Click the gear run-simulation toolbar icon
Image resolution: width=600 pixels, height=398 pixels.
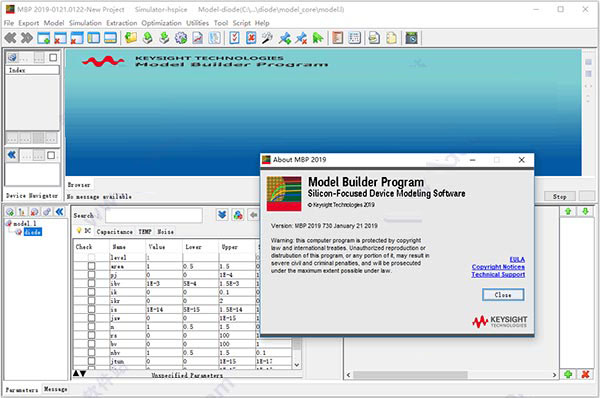[x=181, y=38]
